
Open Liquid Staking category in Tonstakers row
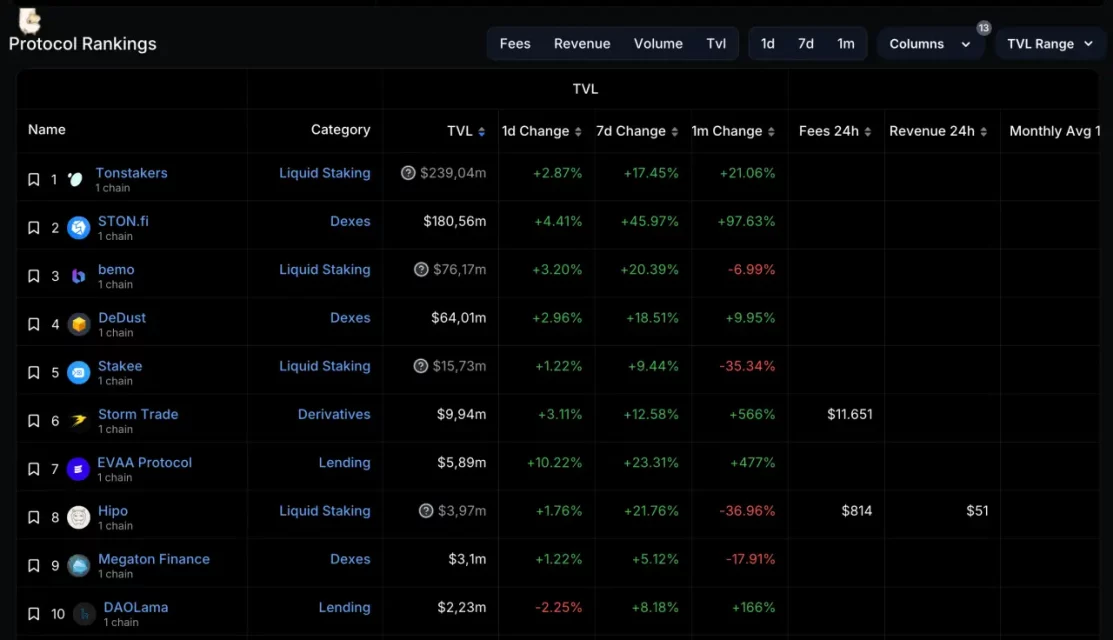point(324,173)
